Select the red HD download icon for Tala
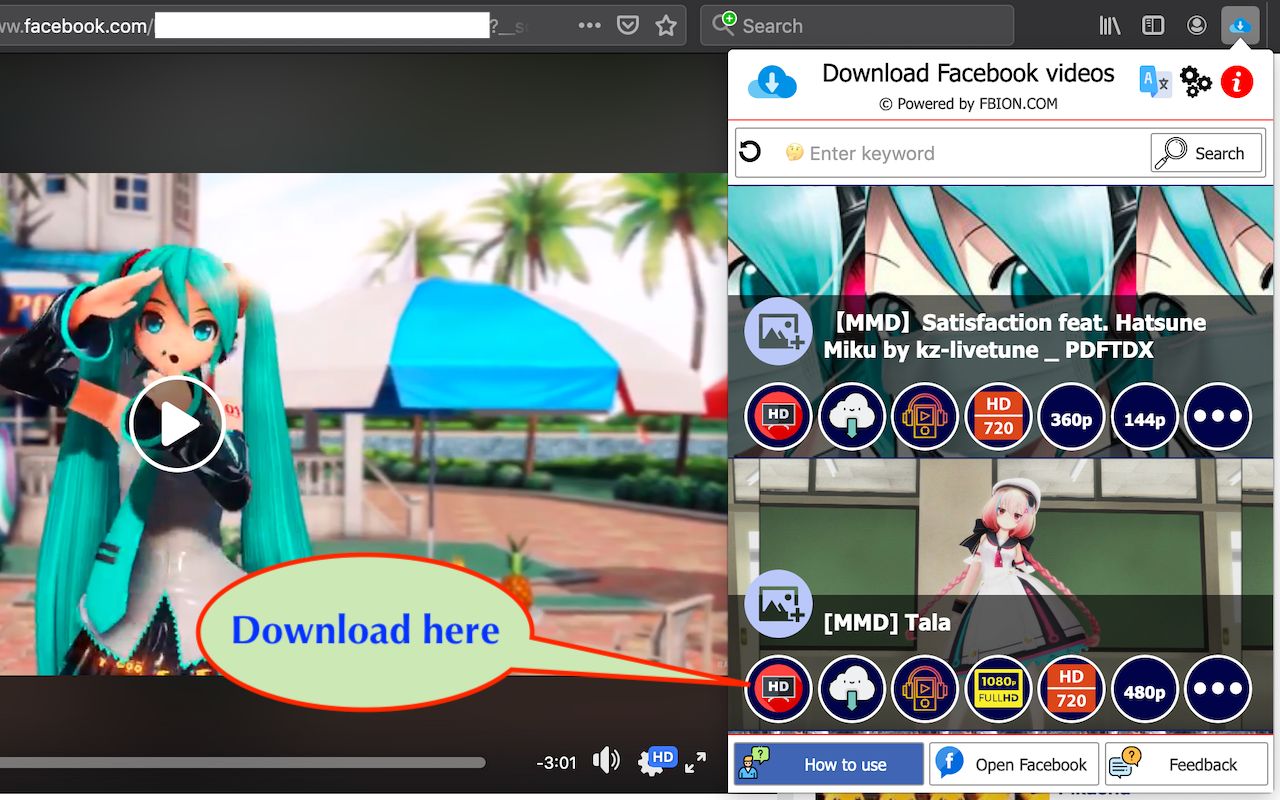Image resolution: width=1280 pixels, height=800 pixels. (x=778, y=689)
